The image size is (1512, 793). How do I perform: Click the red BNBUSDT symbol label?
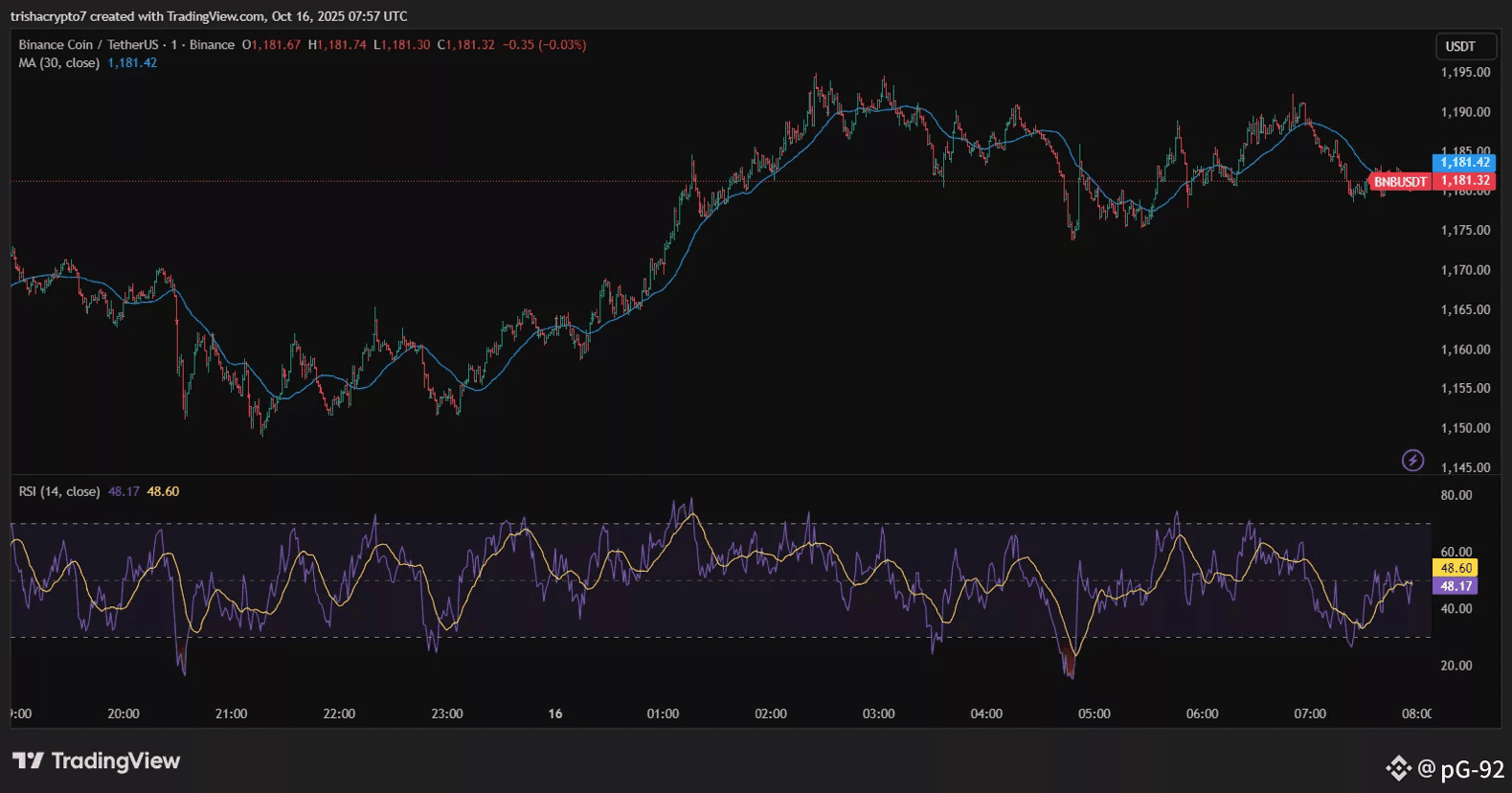coord(1400,181)
